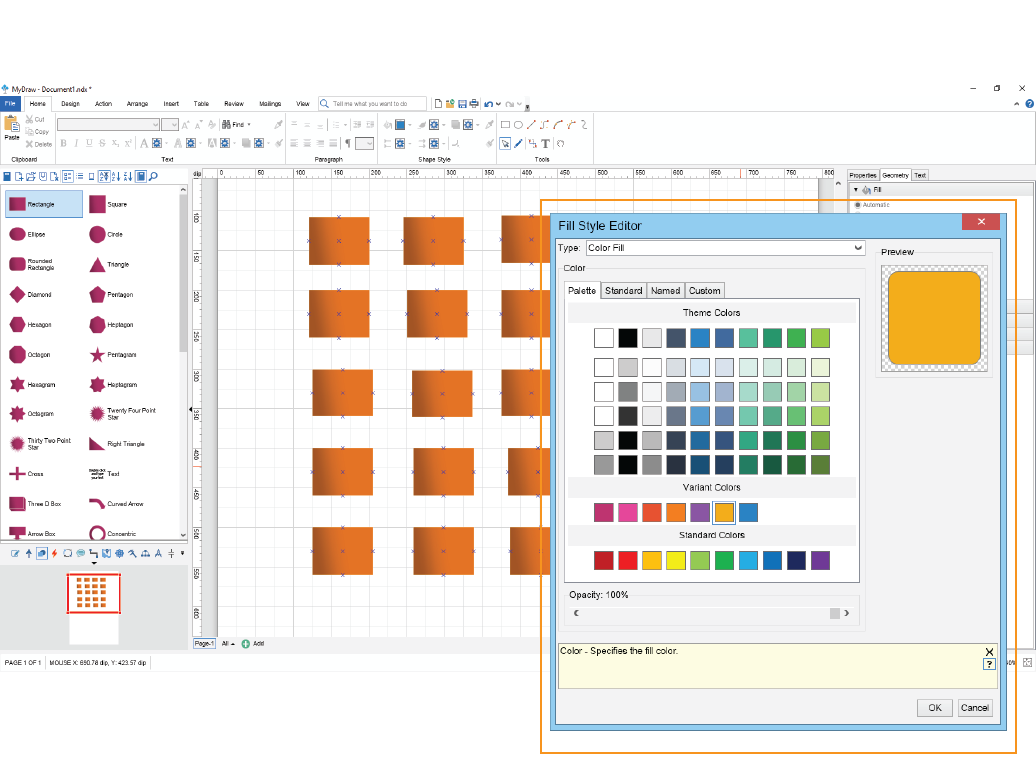Toggle Italic formatting in Text group

click(76, 143)
